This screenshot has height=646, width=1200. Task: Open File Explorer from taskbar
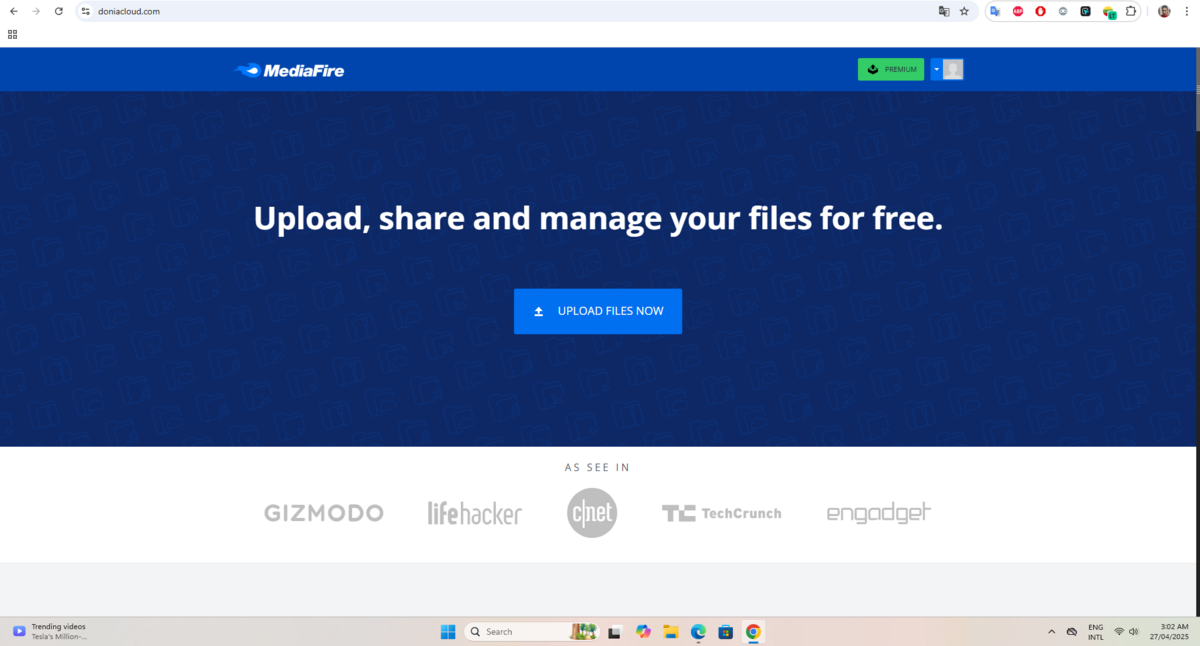click(x=671, y=632)
